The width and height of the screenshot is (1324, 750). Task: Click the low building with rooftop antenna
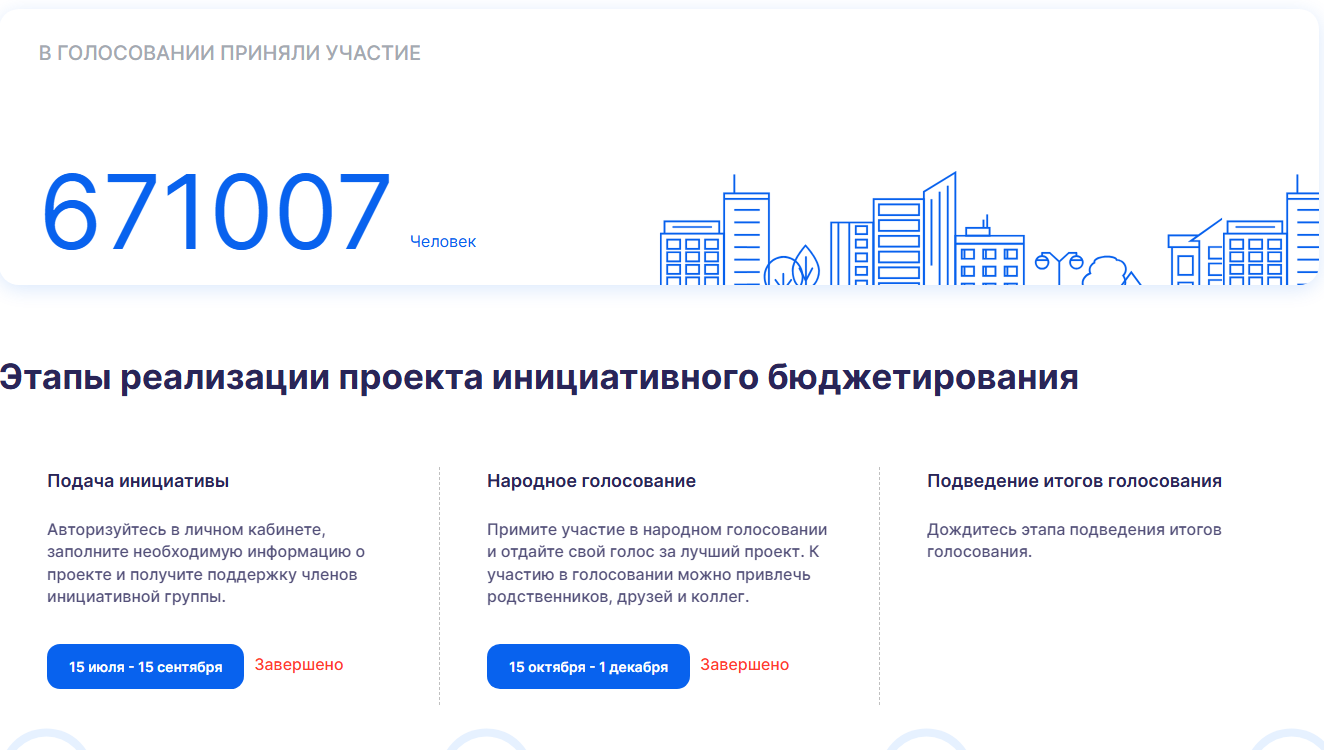[989, 258]
